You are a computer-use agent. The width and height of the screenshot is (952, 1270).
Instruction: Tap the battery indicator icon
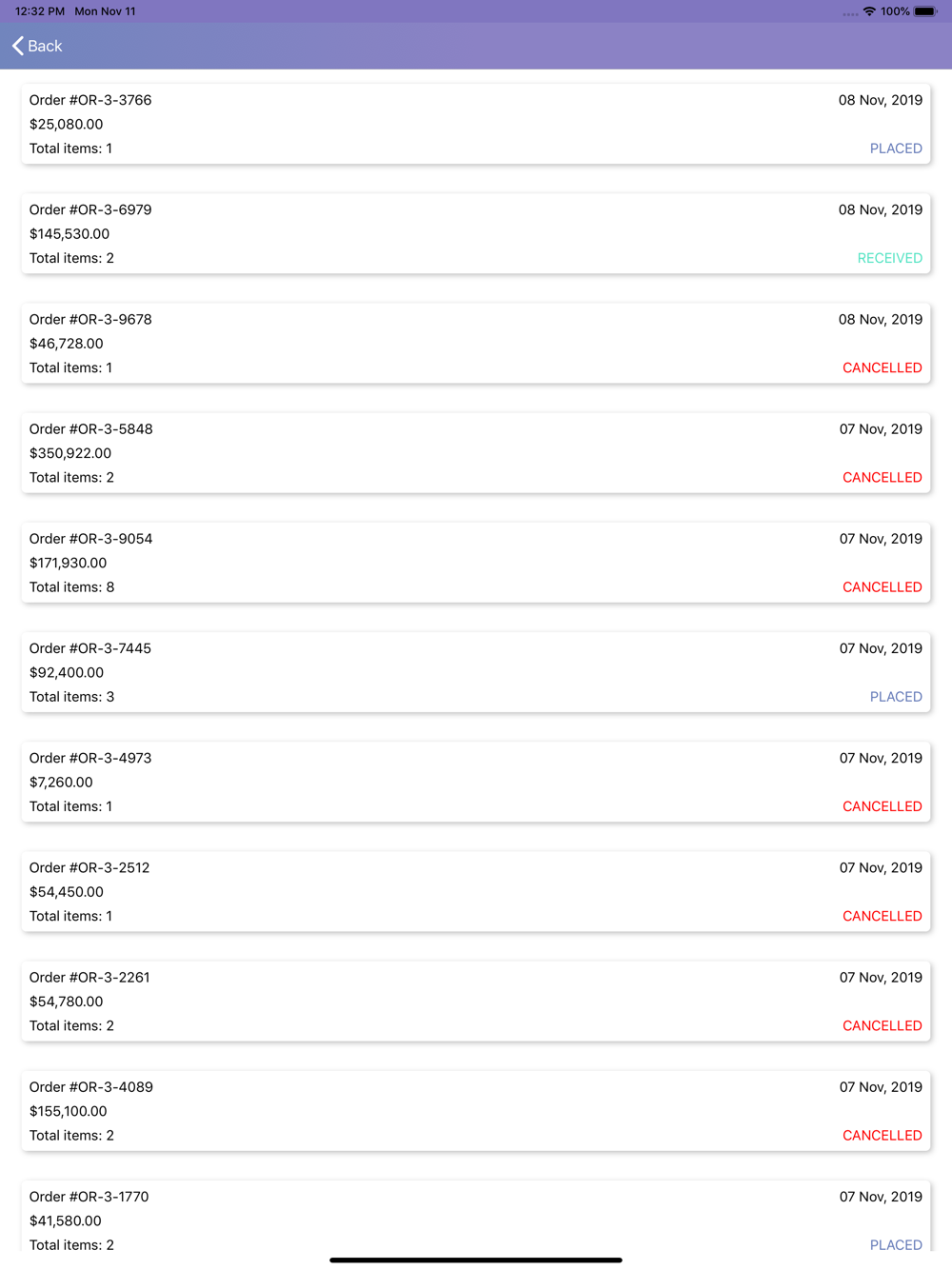click(x=925, y=11)
